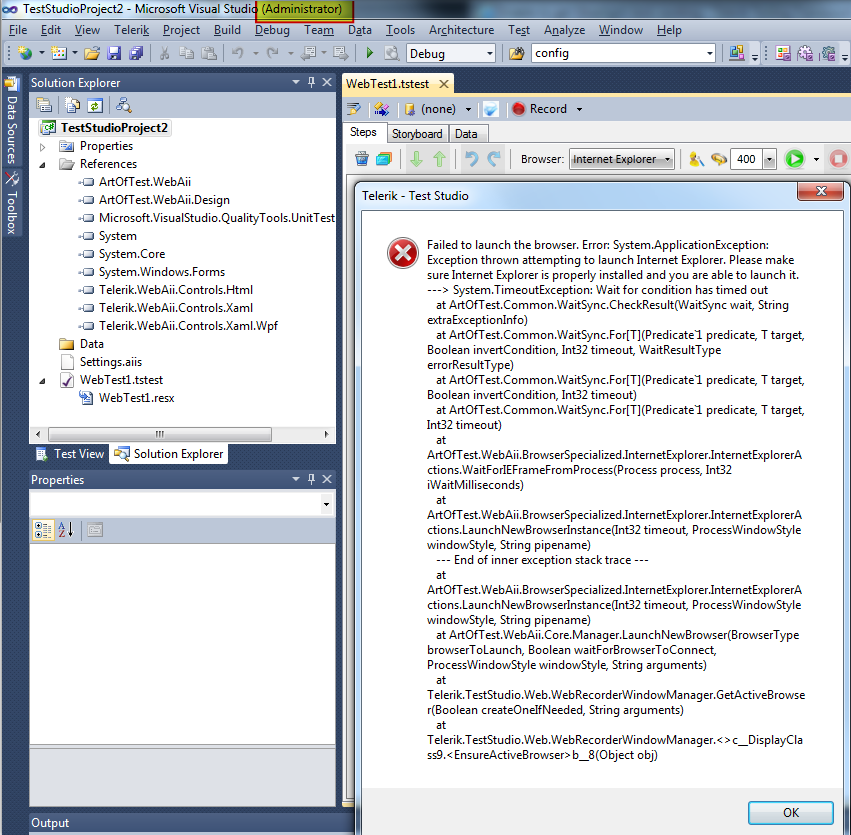Click the Solution Explorer horizontal scrollbar thumb
Viewport: 851px width, 835px height.
(x=160, y=434)
